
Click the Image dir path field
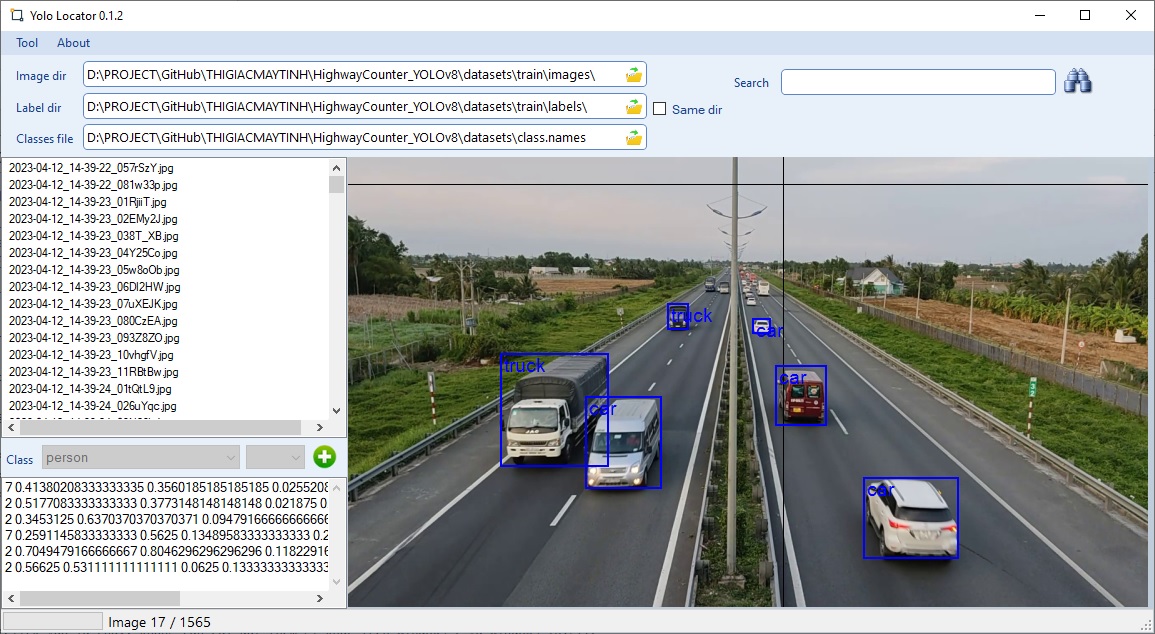click(350, 75)
